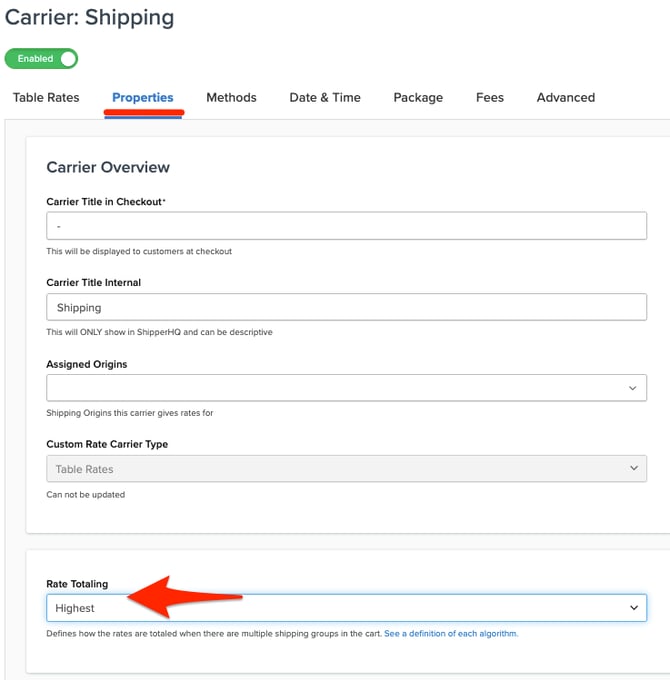Open the Package tab

pos(418,98)
